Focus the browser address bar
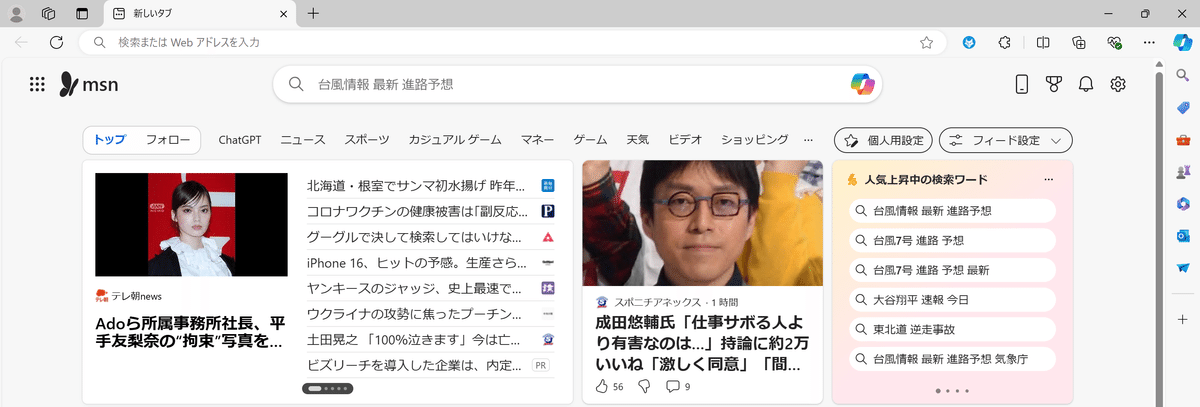 512,42
